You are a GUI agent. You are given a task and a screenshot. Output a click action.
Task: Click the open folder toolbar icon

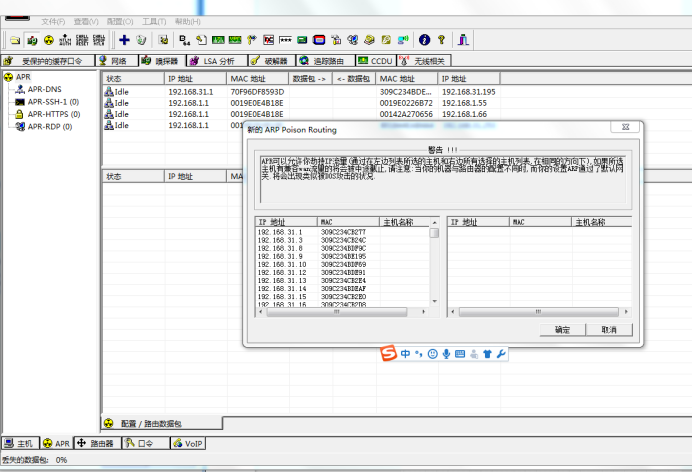tap(15, 40)
